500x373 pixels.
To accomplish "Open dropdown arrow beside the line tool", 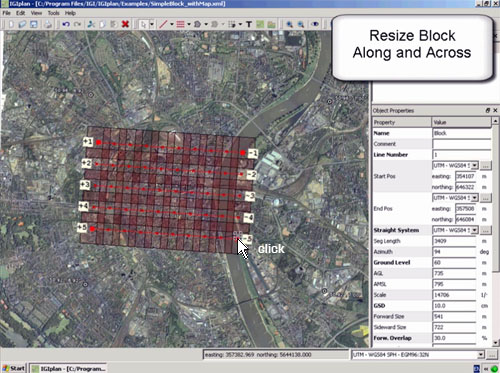I will tap(172, 24).
